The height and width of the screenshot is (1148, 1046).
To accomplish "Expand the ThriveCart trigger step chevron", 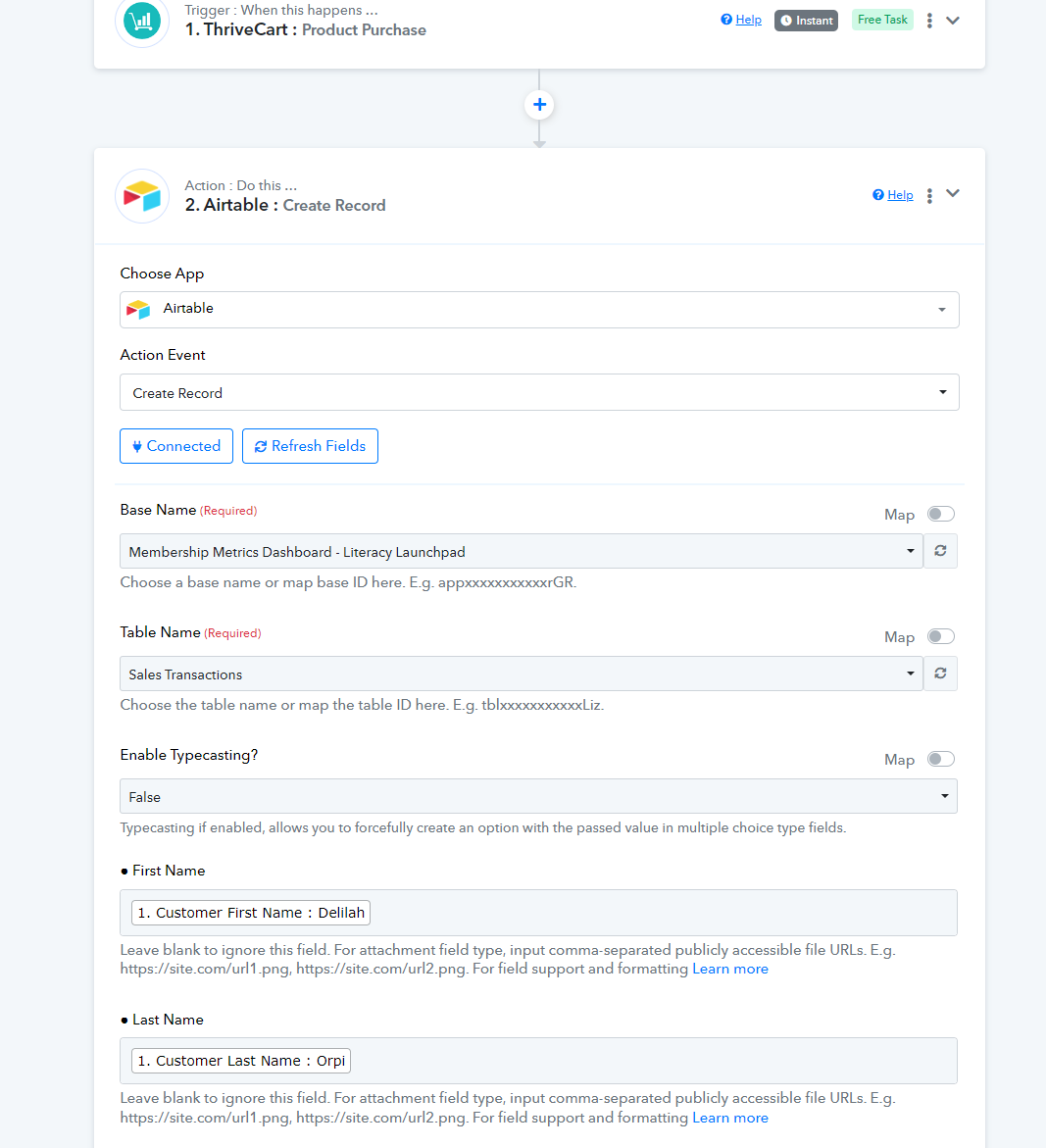I will pos(952,21).
